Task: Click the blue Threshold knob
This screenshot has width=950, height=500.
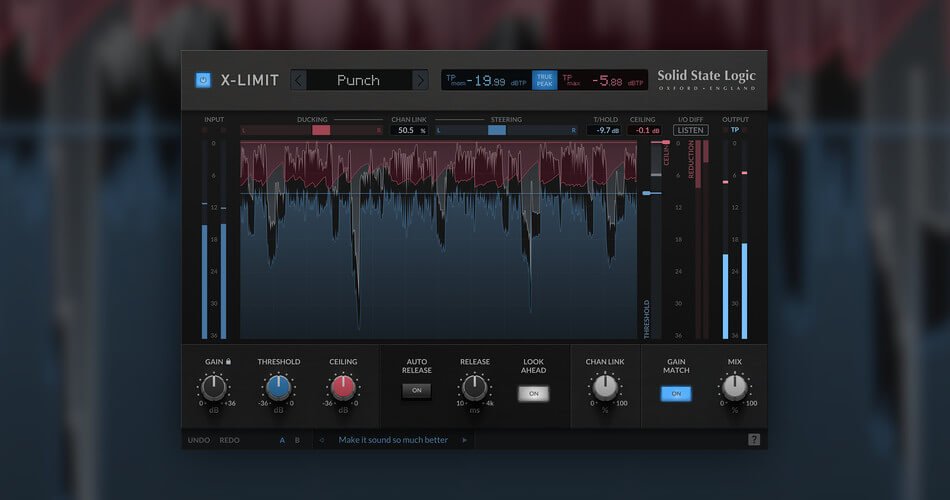Action: pos(278,388)
